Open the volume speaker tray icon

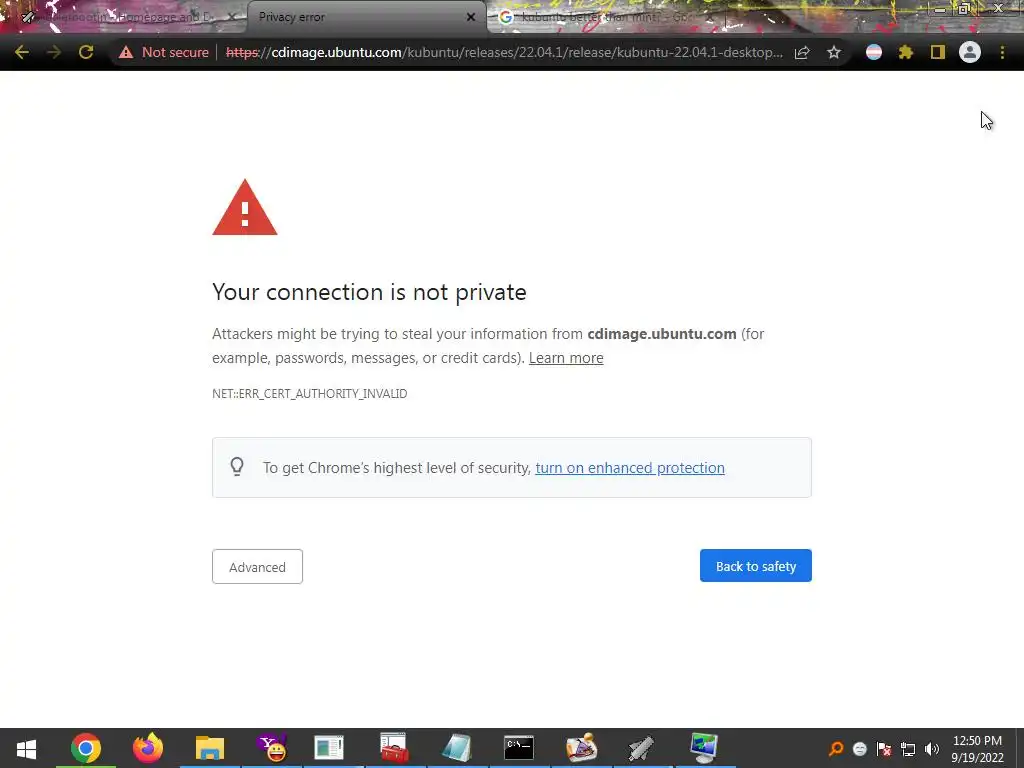coord(932,749)
